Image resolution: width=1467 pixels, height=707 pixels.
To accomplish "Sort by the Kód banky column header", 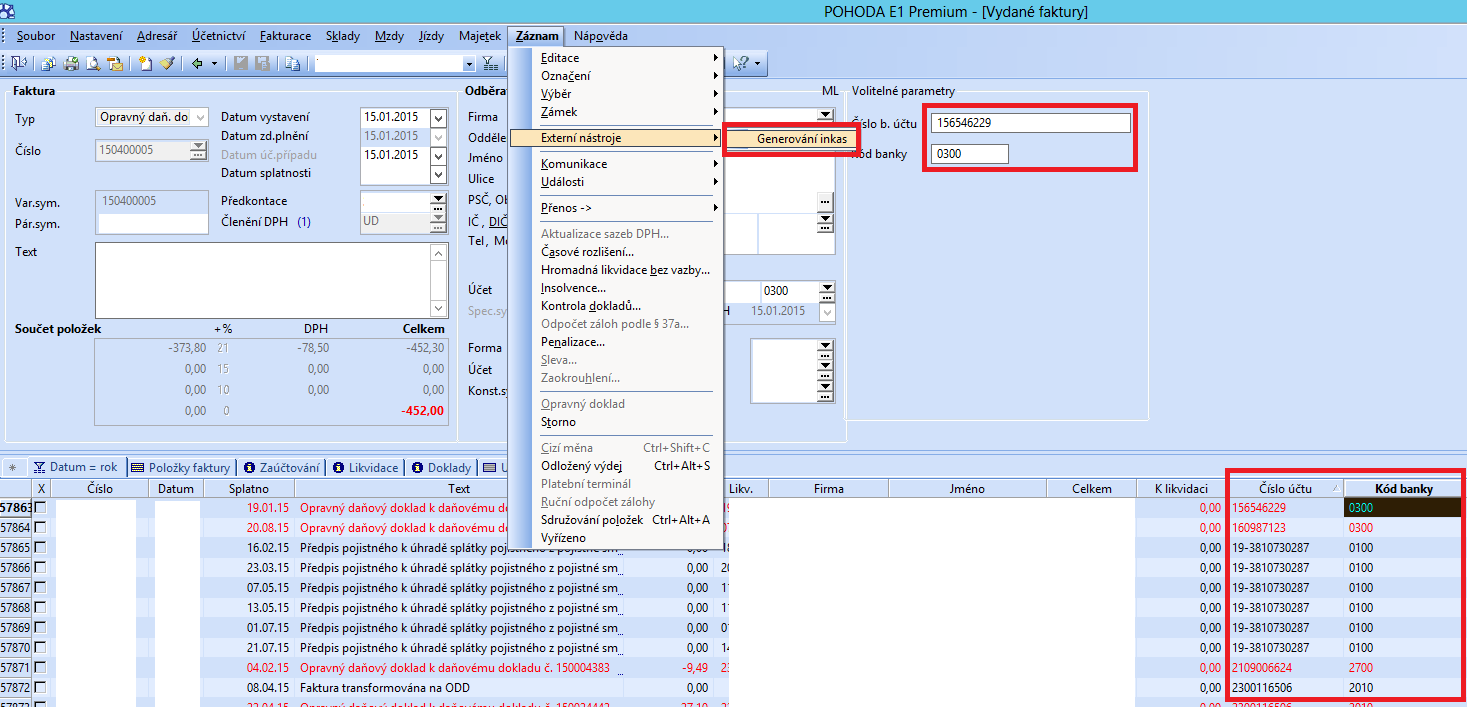I will 1403,489.
